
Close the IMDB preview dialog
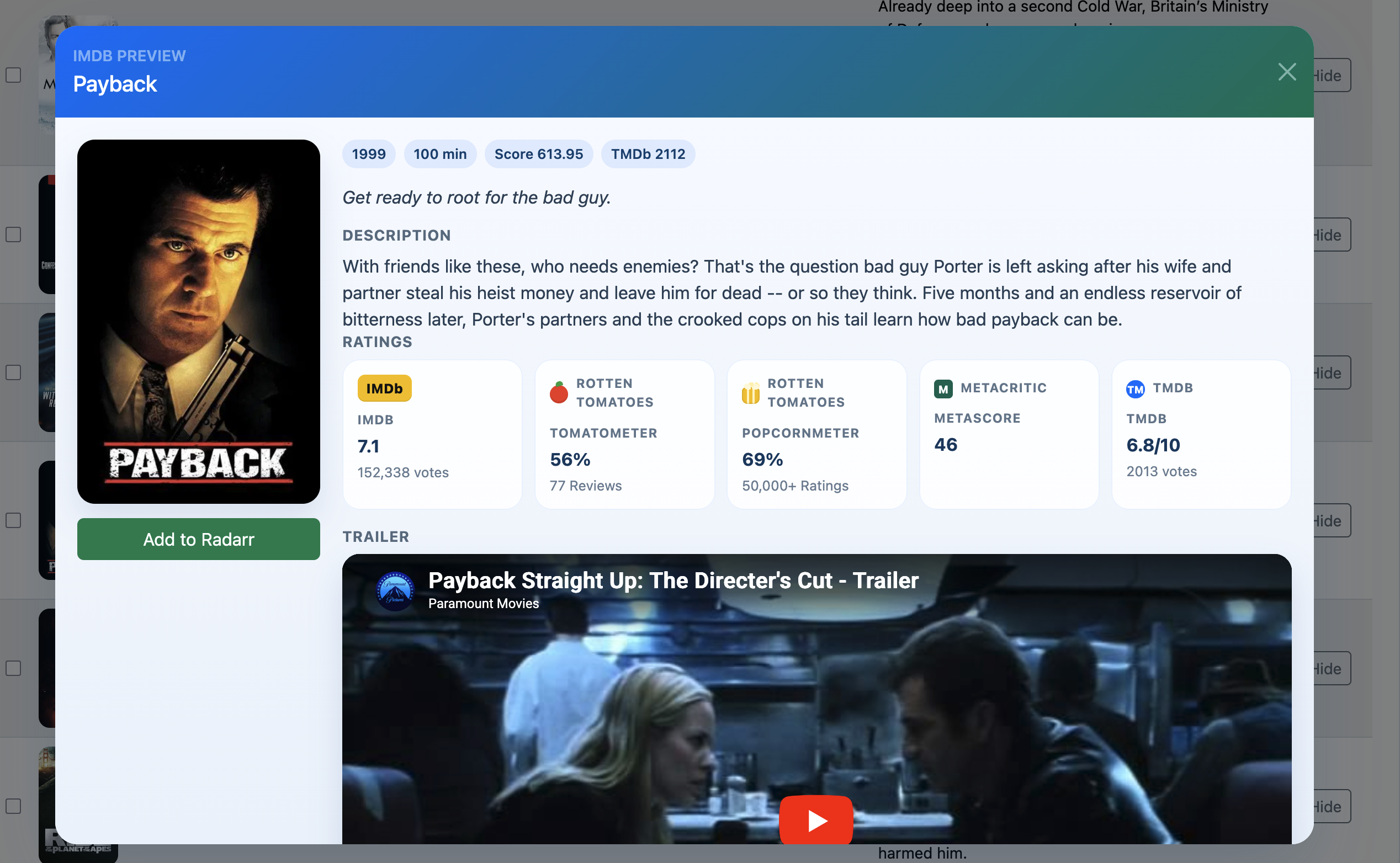1287,72
